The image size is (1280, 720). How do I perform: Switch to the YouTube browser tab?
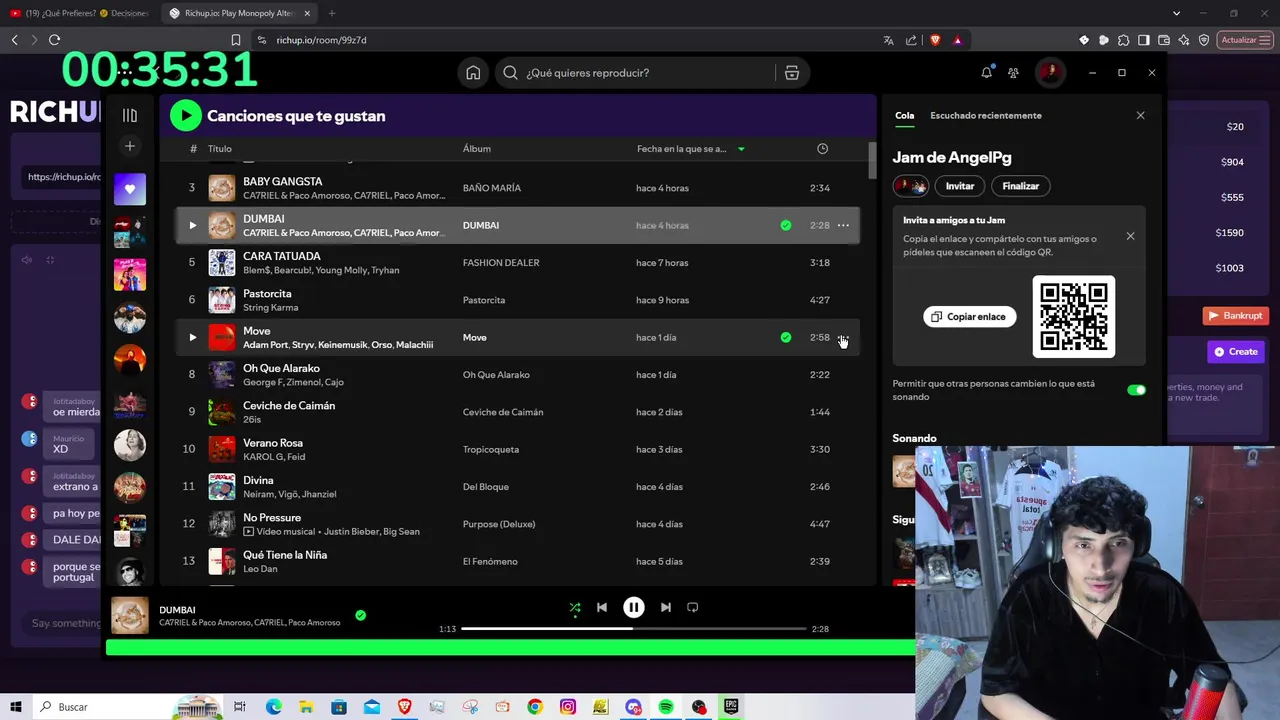pyautogui.click(x=78, y=13)
